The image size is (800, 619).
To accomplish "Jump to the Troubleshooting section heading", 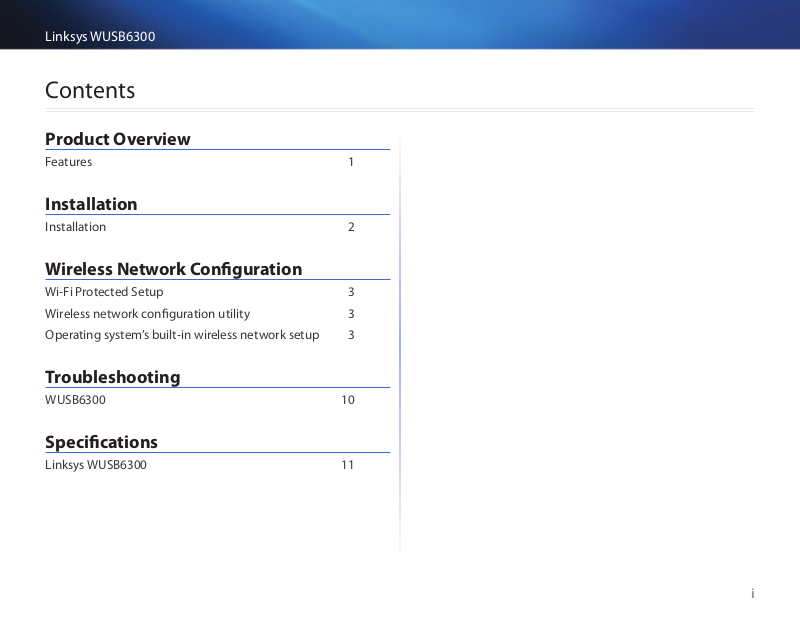I will pos(112,377).
